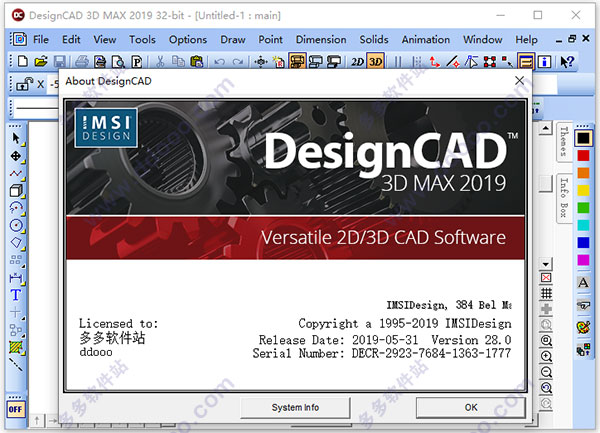Select the arrow Select tool in toolbox
This screenshot has width=600, height=433.
16,138
